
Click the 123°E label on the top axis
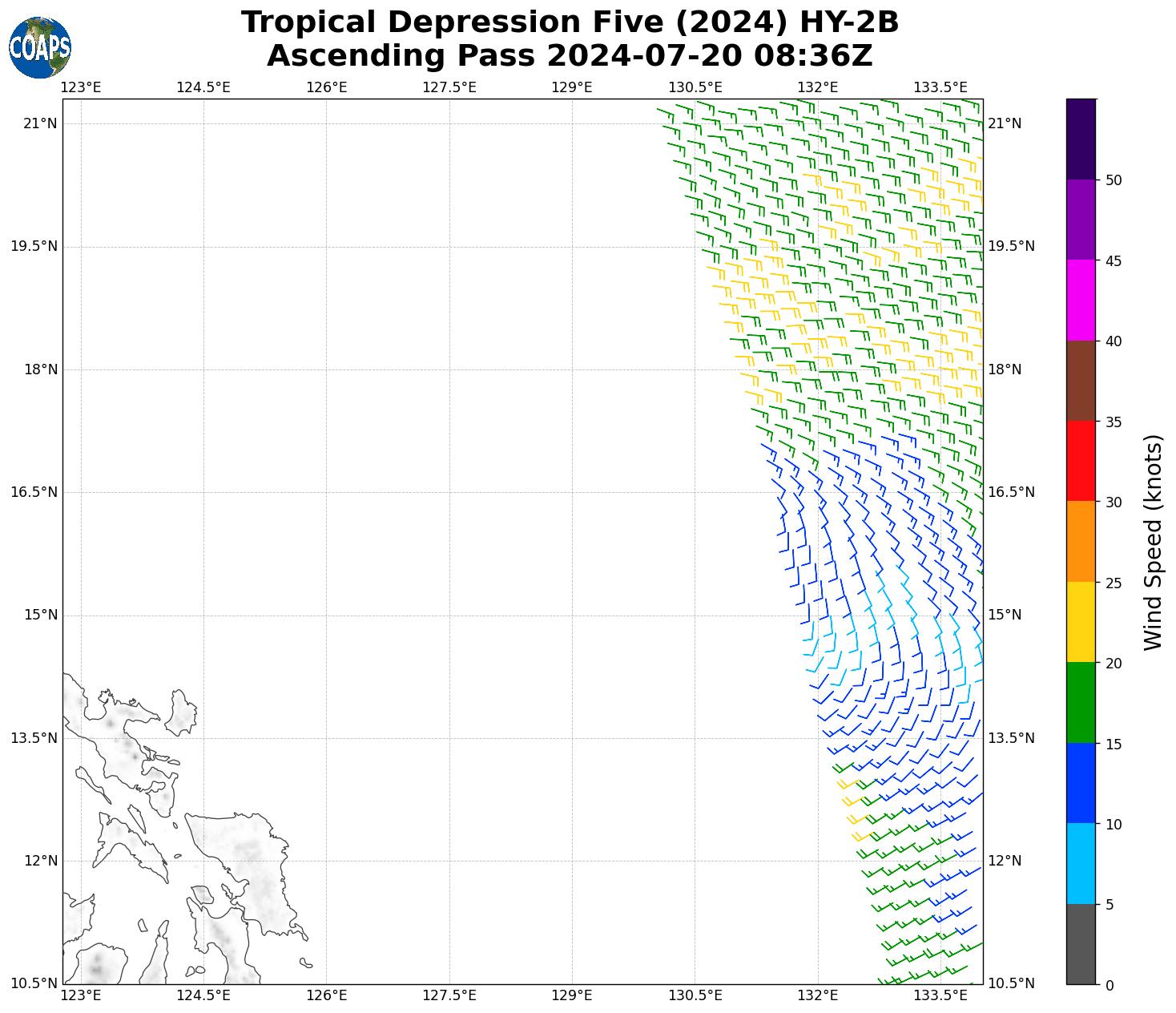81,87
